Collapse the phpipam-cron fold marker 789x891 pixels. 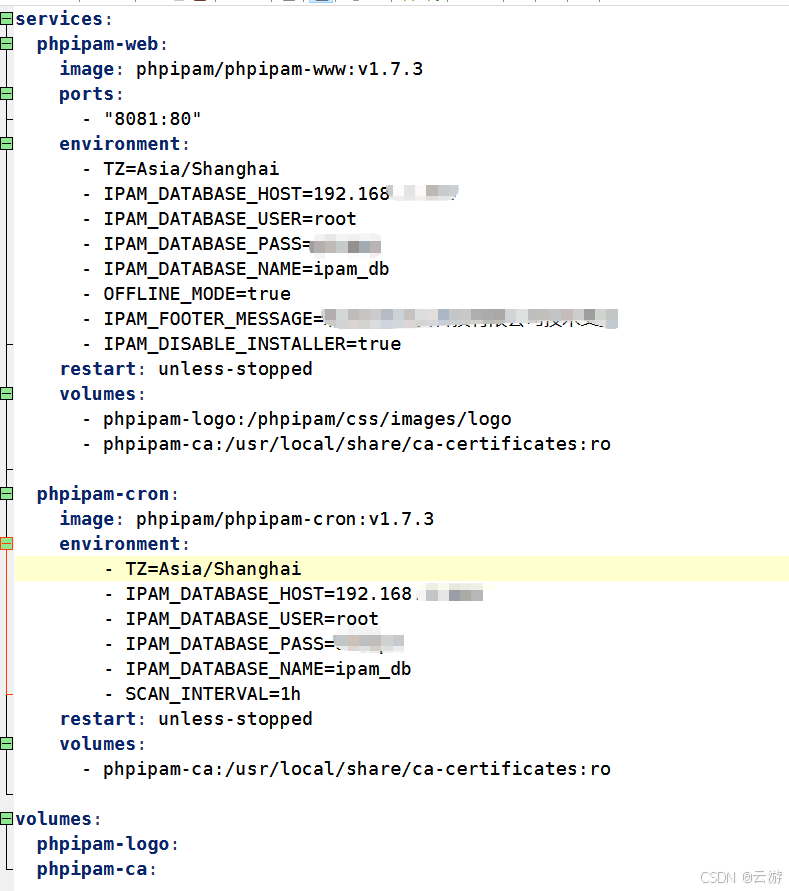6,494
